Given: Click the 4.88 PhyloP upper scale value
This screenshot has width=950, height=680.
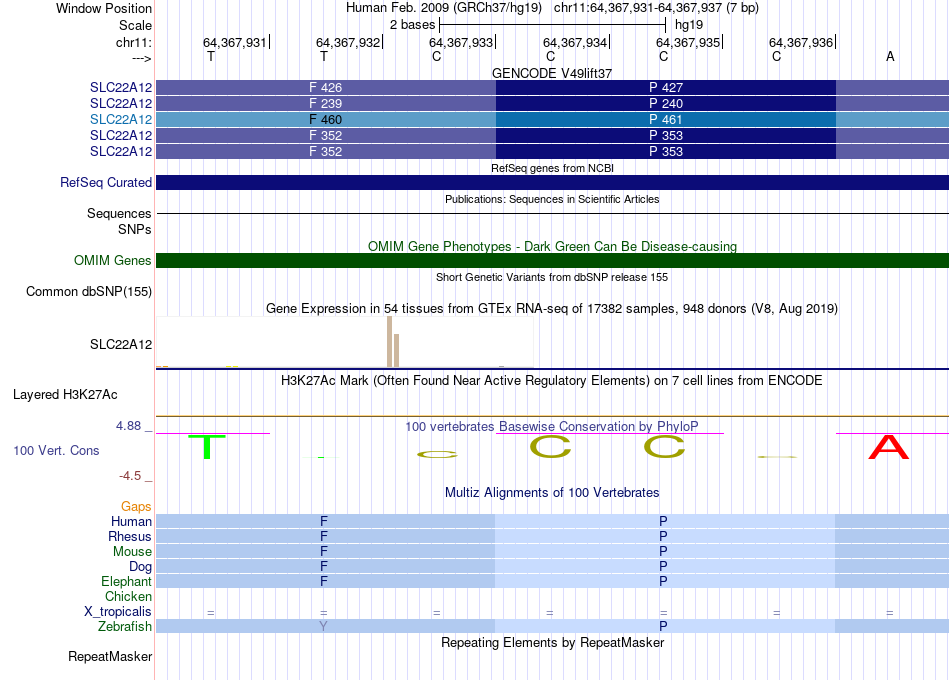Looking at the screenshot, I should pos(128,426).
